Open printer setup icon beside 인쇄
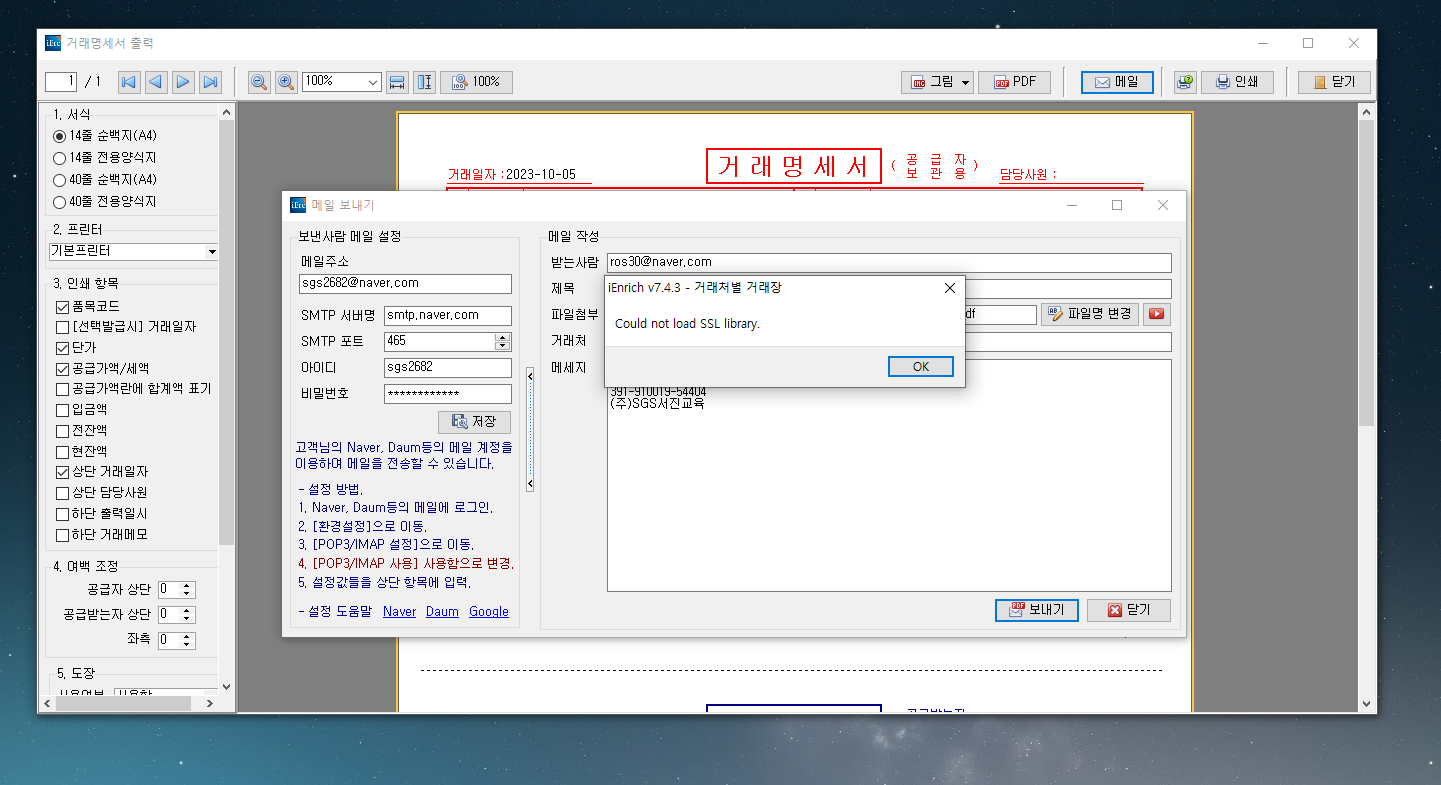 (1185, 82)
